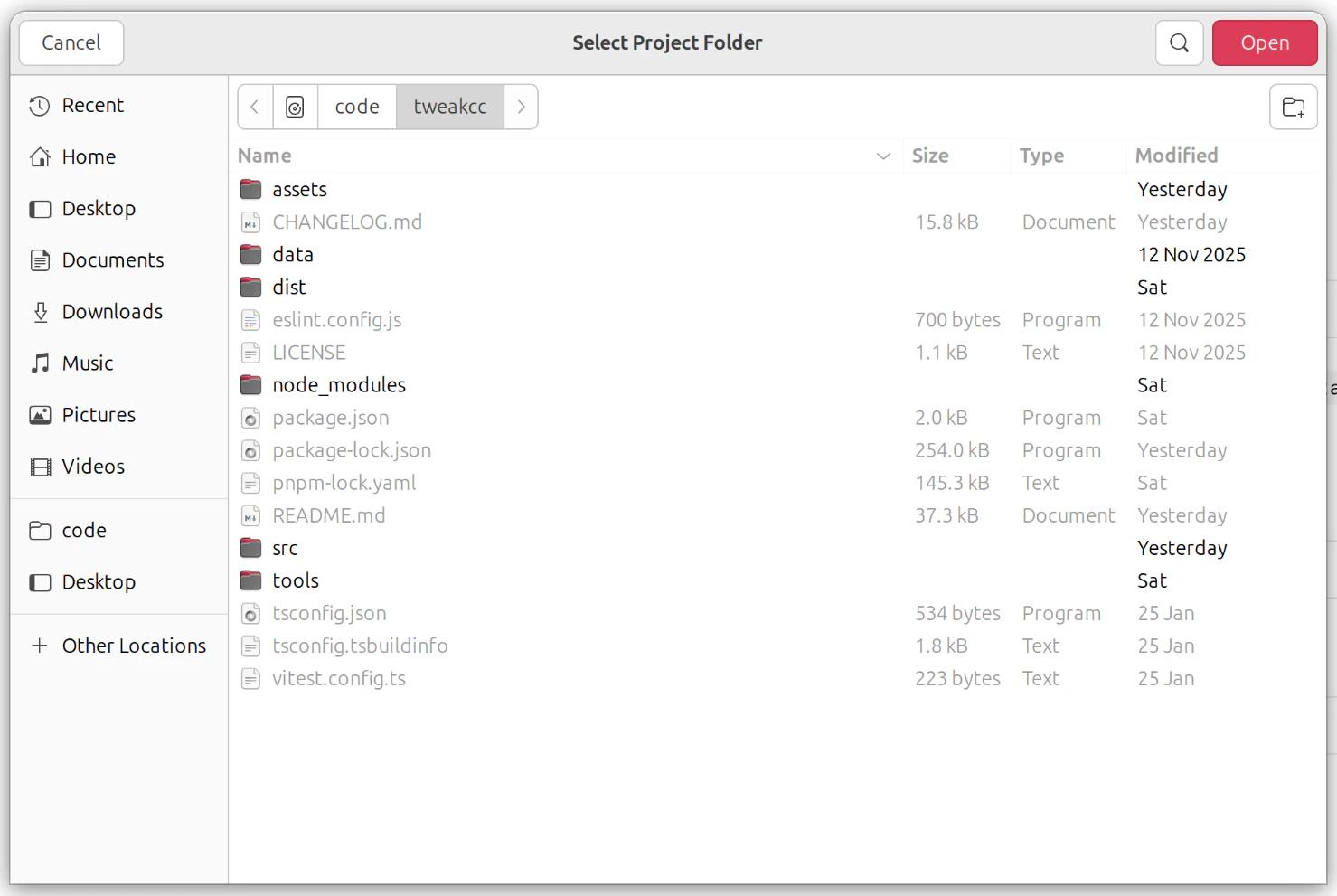Viewport: 1337px width, 896px height.
Task: Select the home icon in the path bar
Action: (x=295, y=107)
